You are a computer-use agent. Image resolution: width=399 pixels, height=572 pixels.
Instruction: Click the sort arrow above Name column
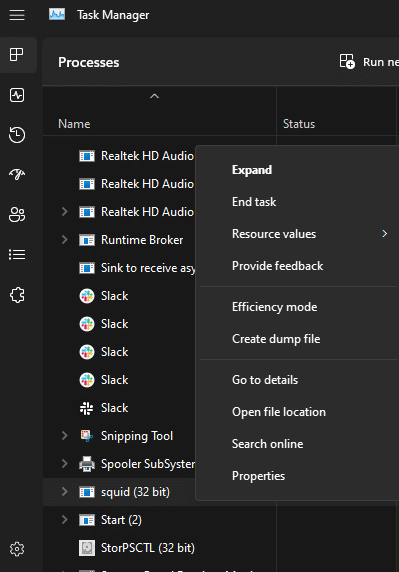point(155,96)
